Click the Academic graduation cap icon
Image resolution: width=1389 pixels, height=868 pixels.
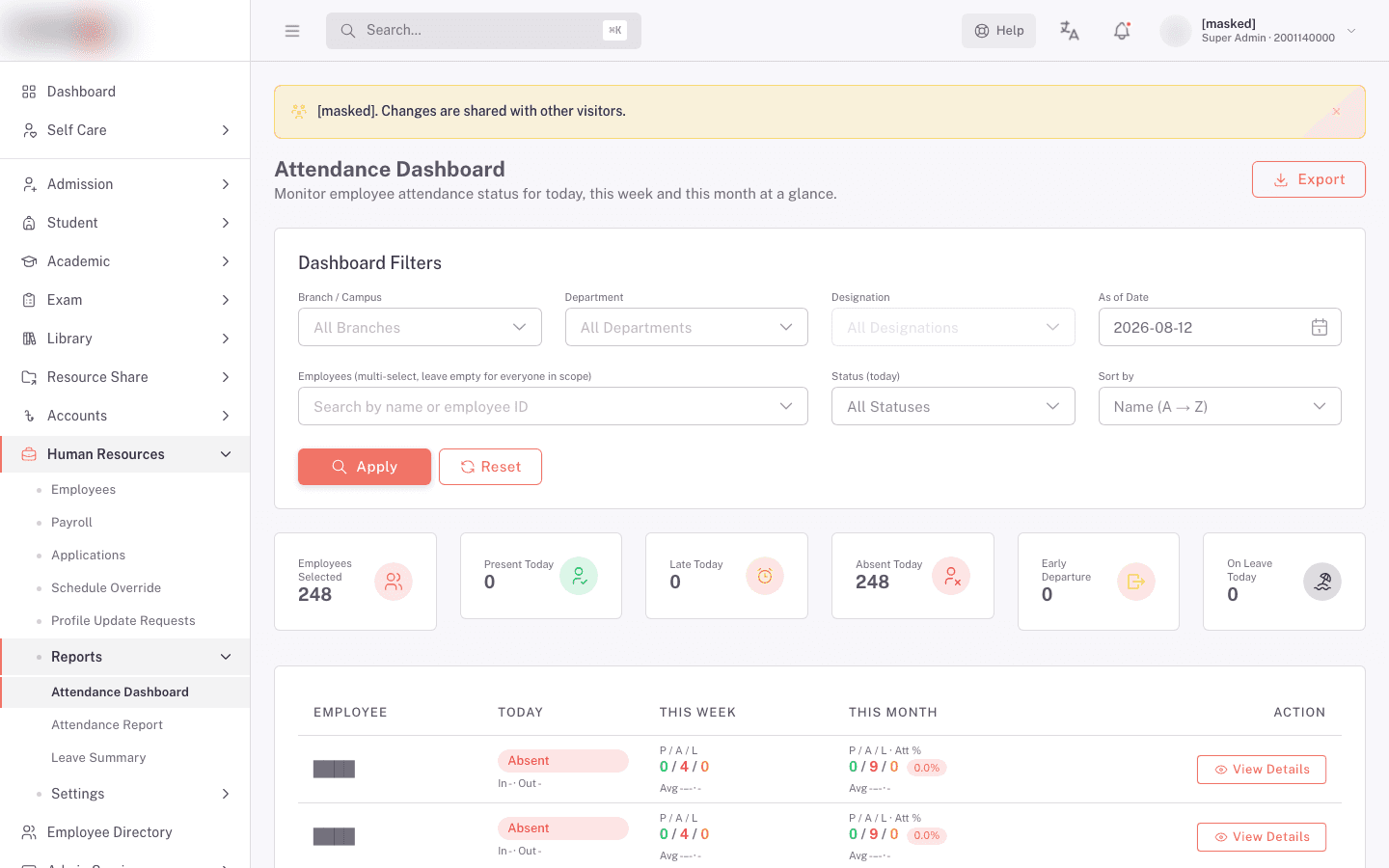pos(29,261)
